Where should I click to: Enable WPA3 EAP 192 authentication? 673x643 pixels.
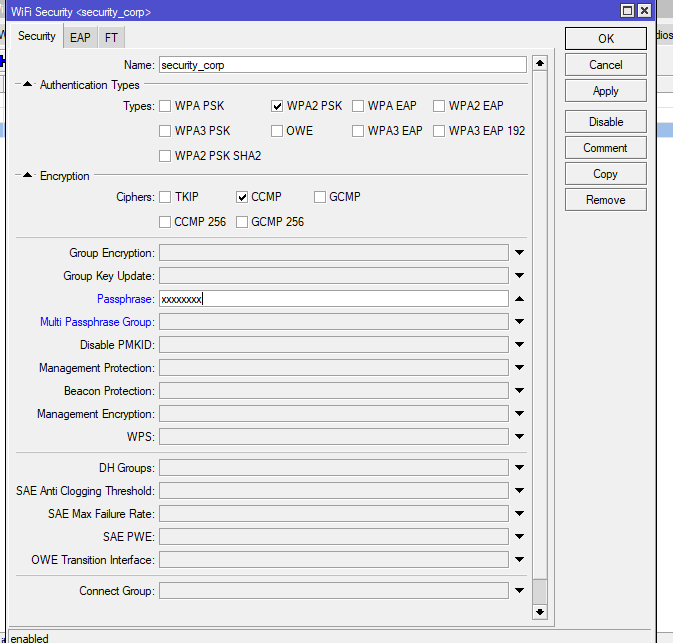tap(439, 131)
